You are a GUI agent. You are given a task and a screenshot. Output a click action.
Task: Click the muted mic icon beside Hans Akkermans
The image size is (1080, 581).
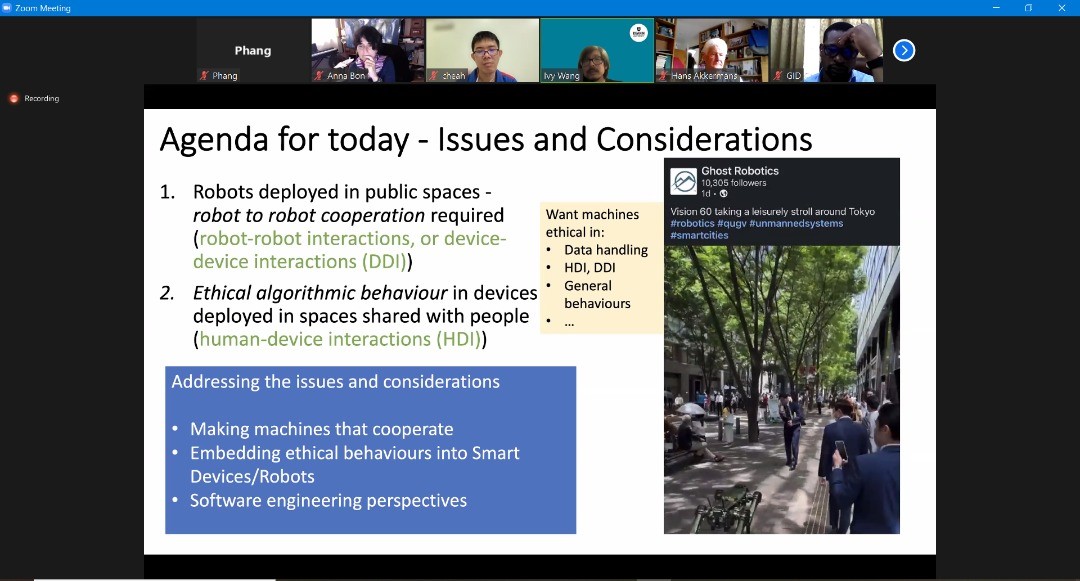coord(663,76)
